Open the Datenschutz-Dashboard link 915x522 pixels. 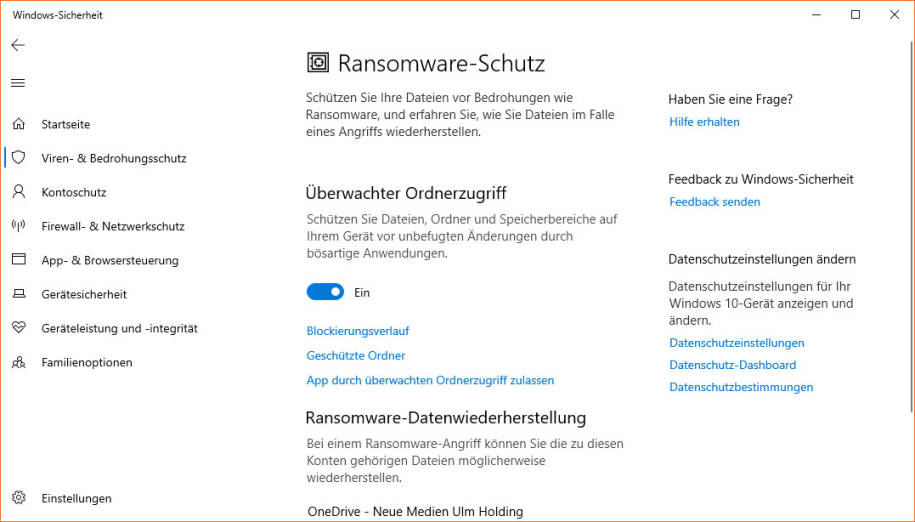coord(732,365)
